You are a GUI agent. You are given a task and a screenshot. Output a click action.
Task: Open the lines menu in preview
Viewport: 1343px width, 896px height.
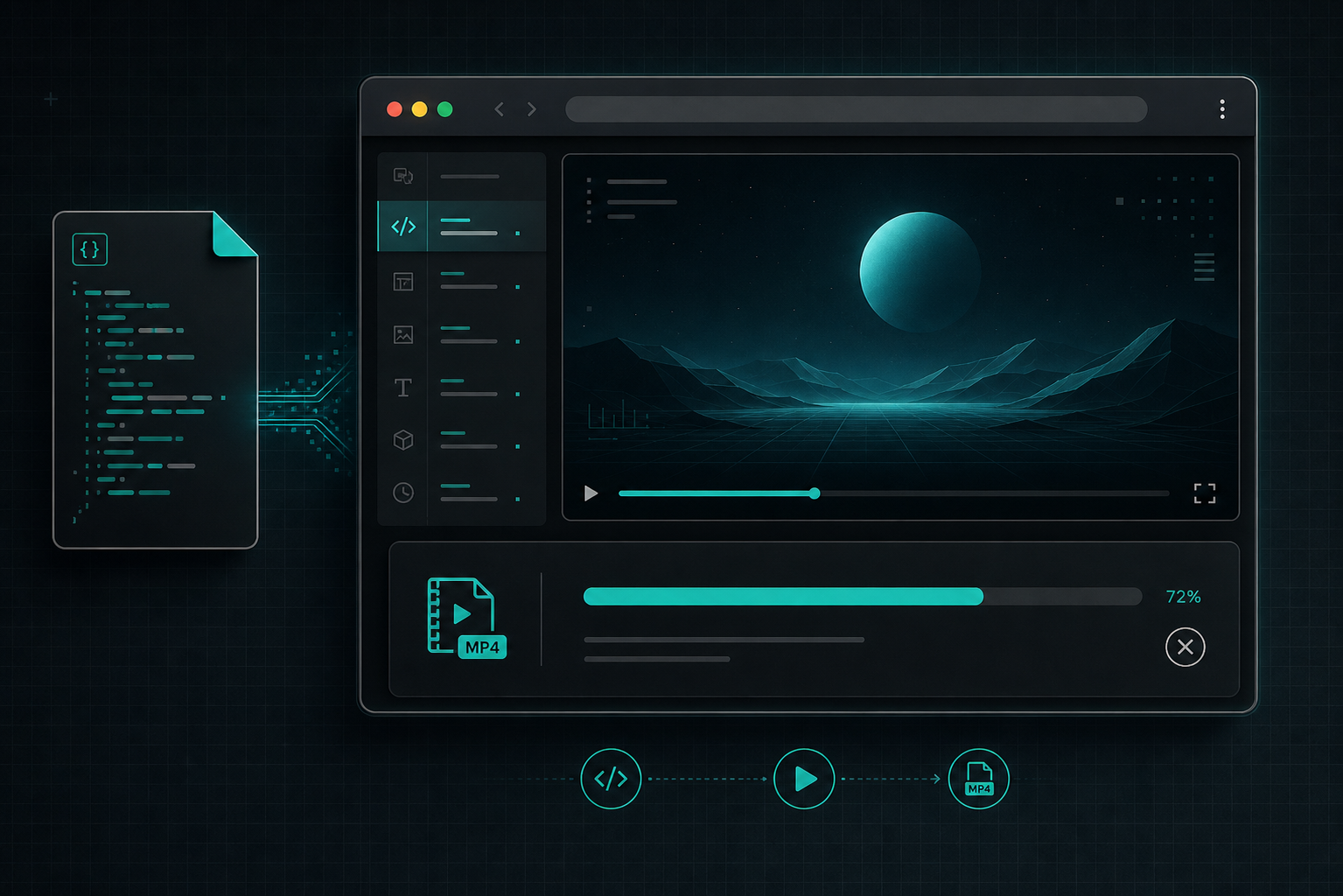[1205, 267]
